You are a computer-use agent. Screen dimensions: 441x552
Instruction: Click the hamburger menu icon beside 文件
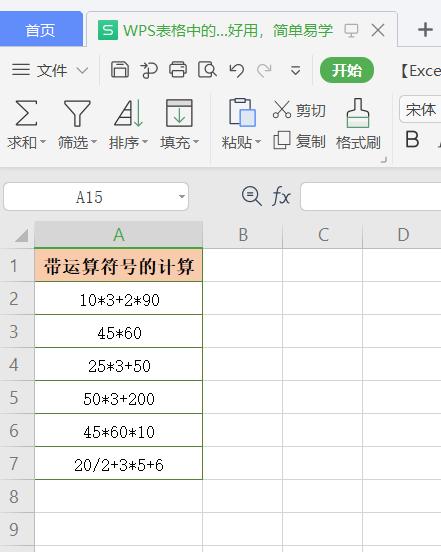coord(21,70)
